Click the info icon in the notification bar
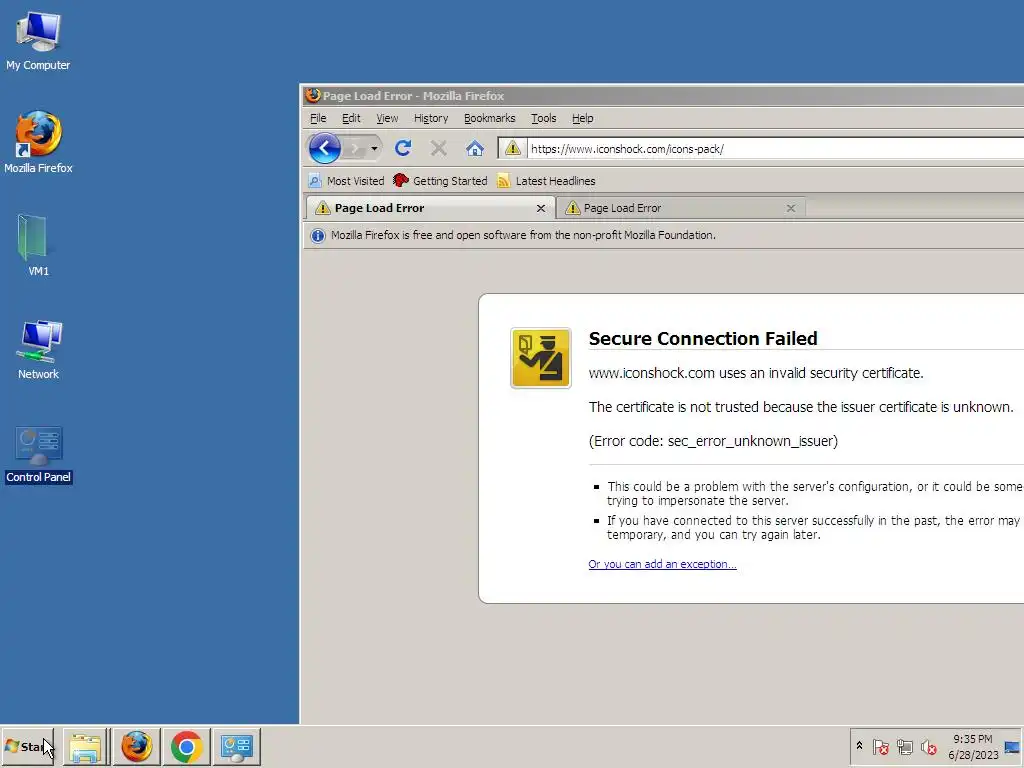The image size is (1024, 768). (318, 236)
